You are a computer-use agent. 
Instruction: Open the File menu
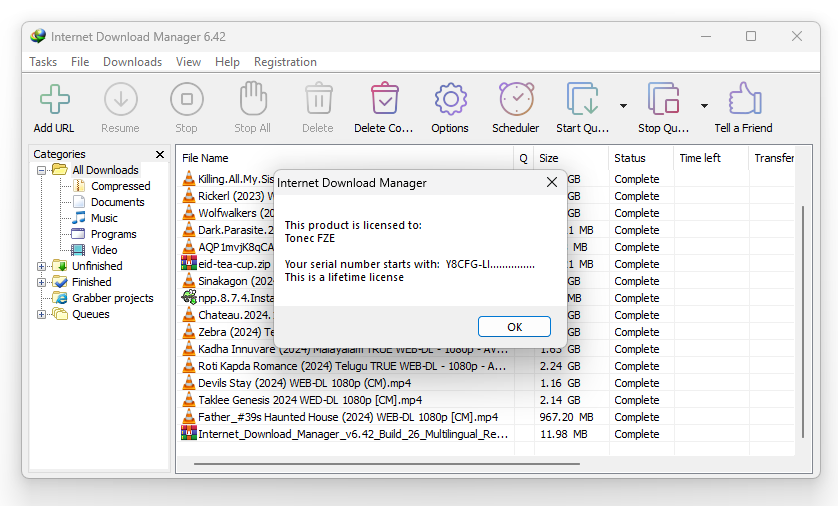tap(80, 62)
